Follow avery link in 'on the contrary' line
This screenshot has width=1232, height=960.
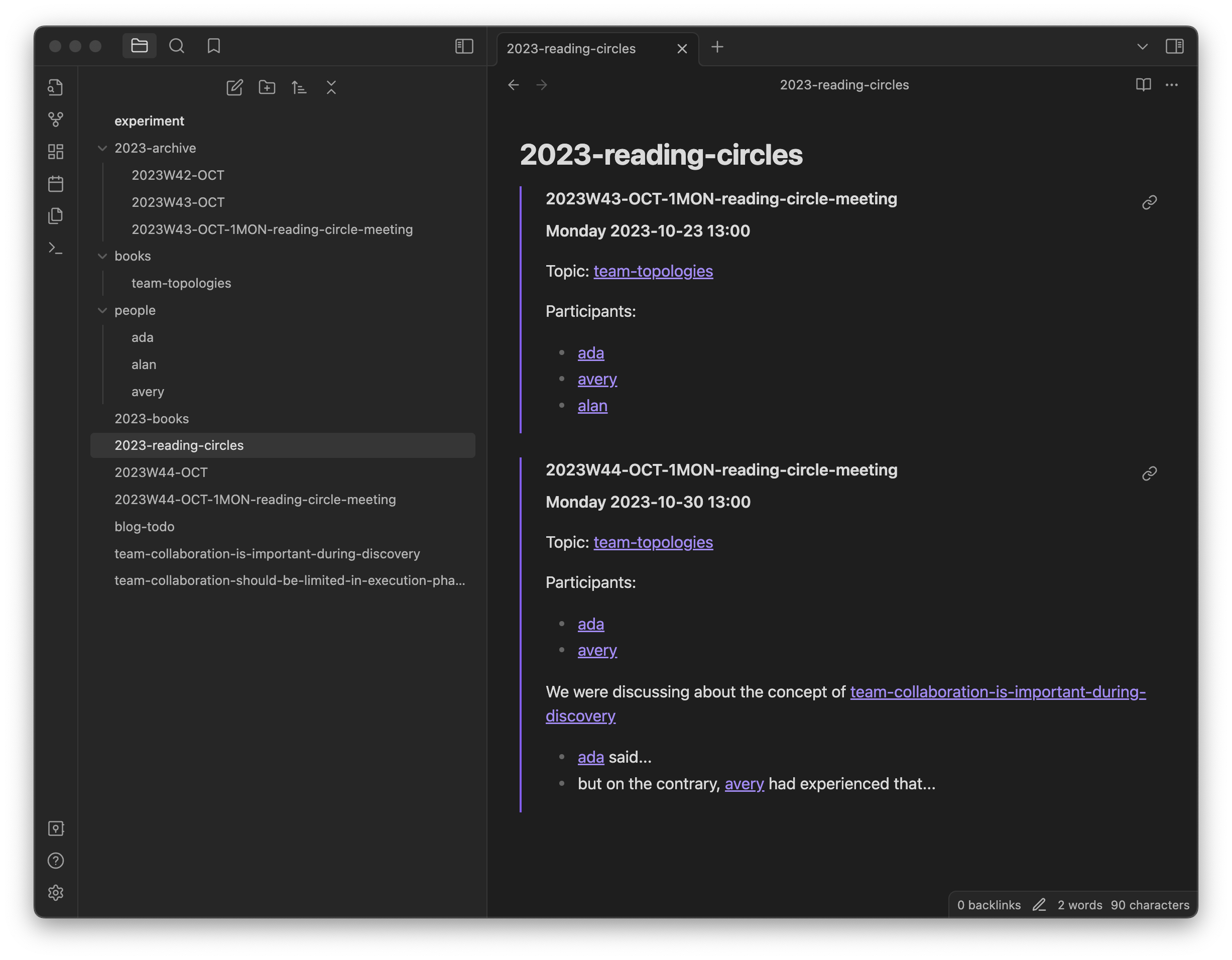pyautogui.click(x=744, y=784)
